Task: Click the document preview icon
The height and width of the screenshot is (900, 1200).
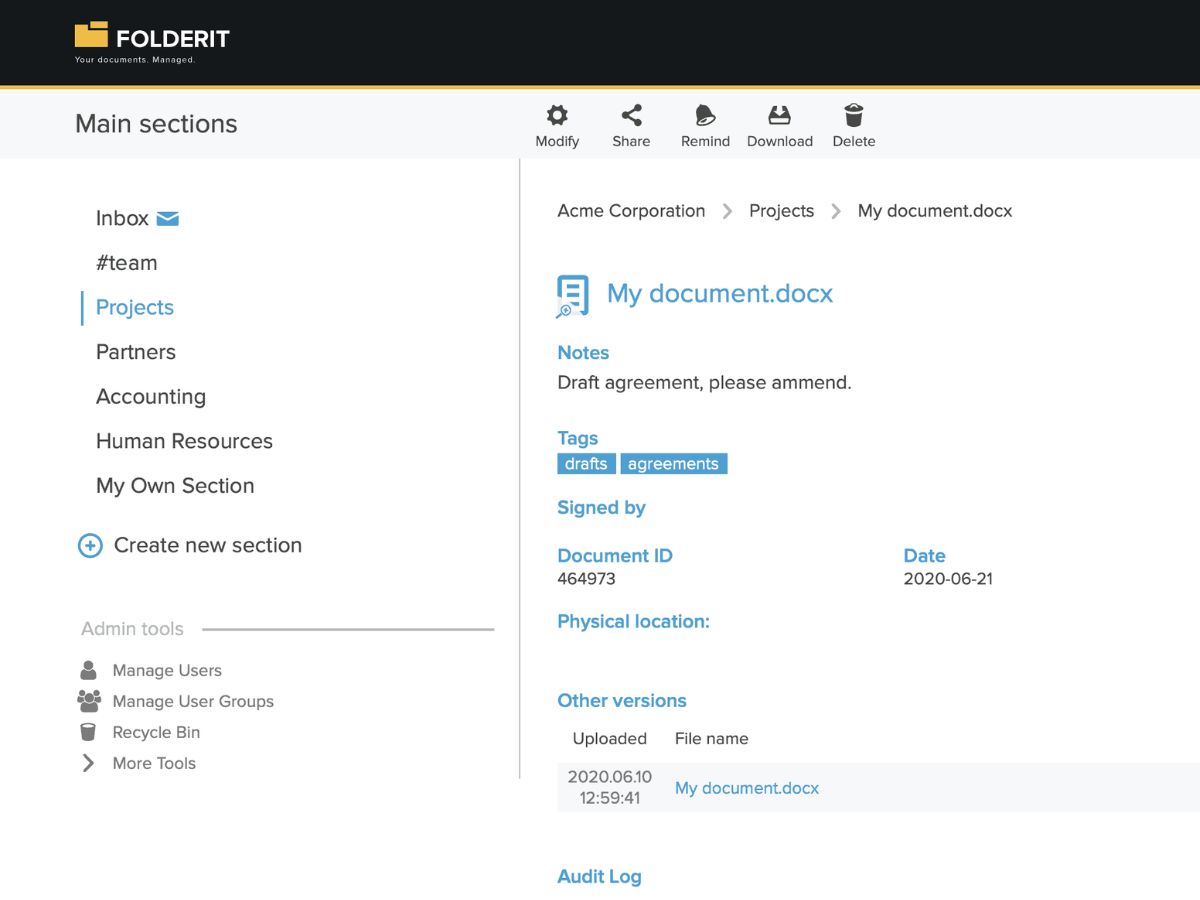Action: click(572, 296)
